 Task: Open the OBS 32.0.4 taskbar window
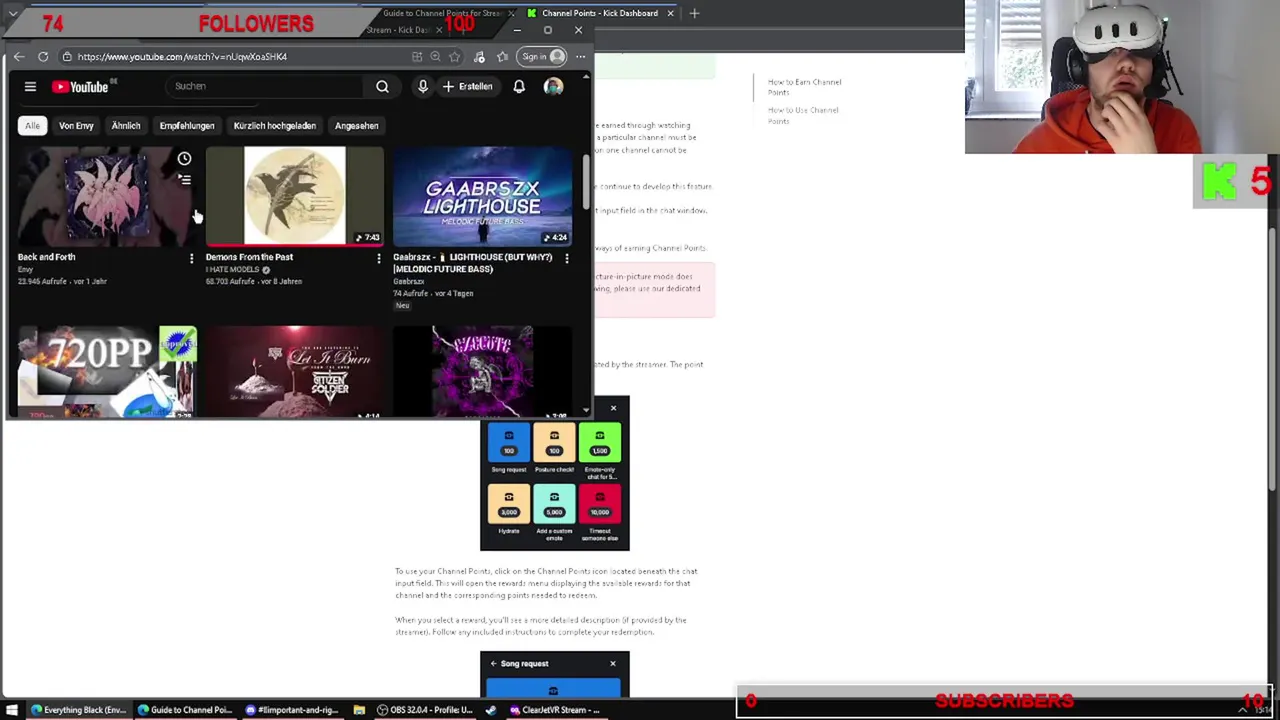pos(424,710)
